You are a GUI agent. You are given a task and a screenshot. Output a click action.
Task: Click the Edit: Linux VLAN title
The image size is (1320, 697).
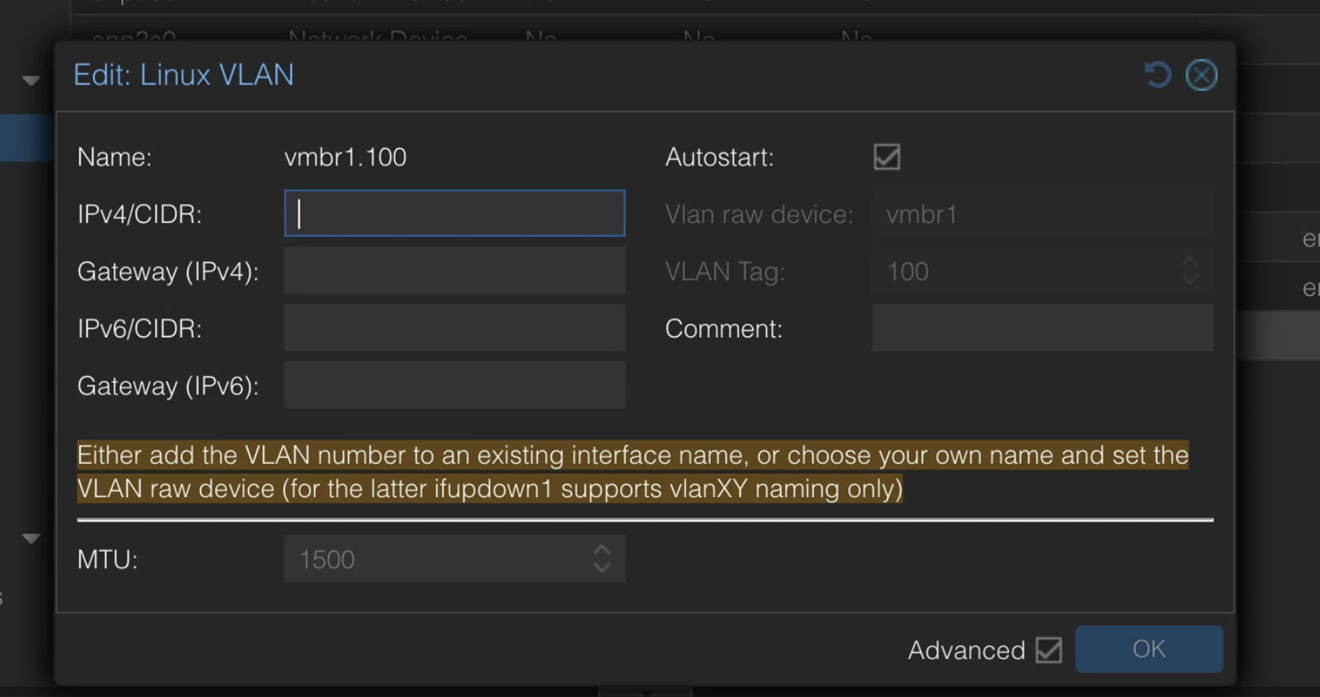pyautogui.click(x=184, y=75)
